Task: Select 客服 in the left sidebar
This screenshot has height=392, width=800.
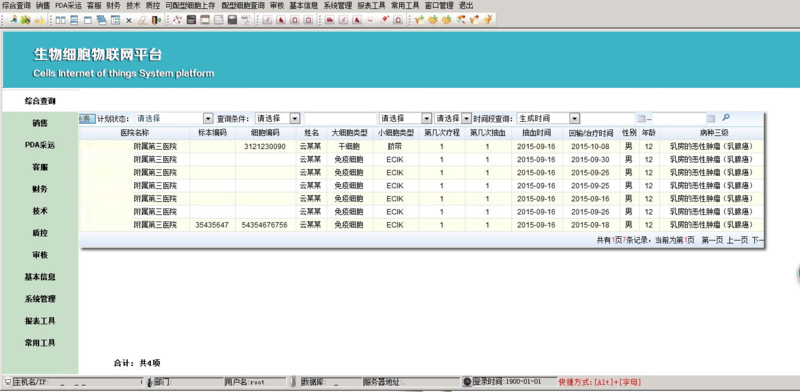Action: pyautogui.click(x=40, y=167)
